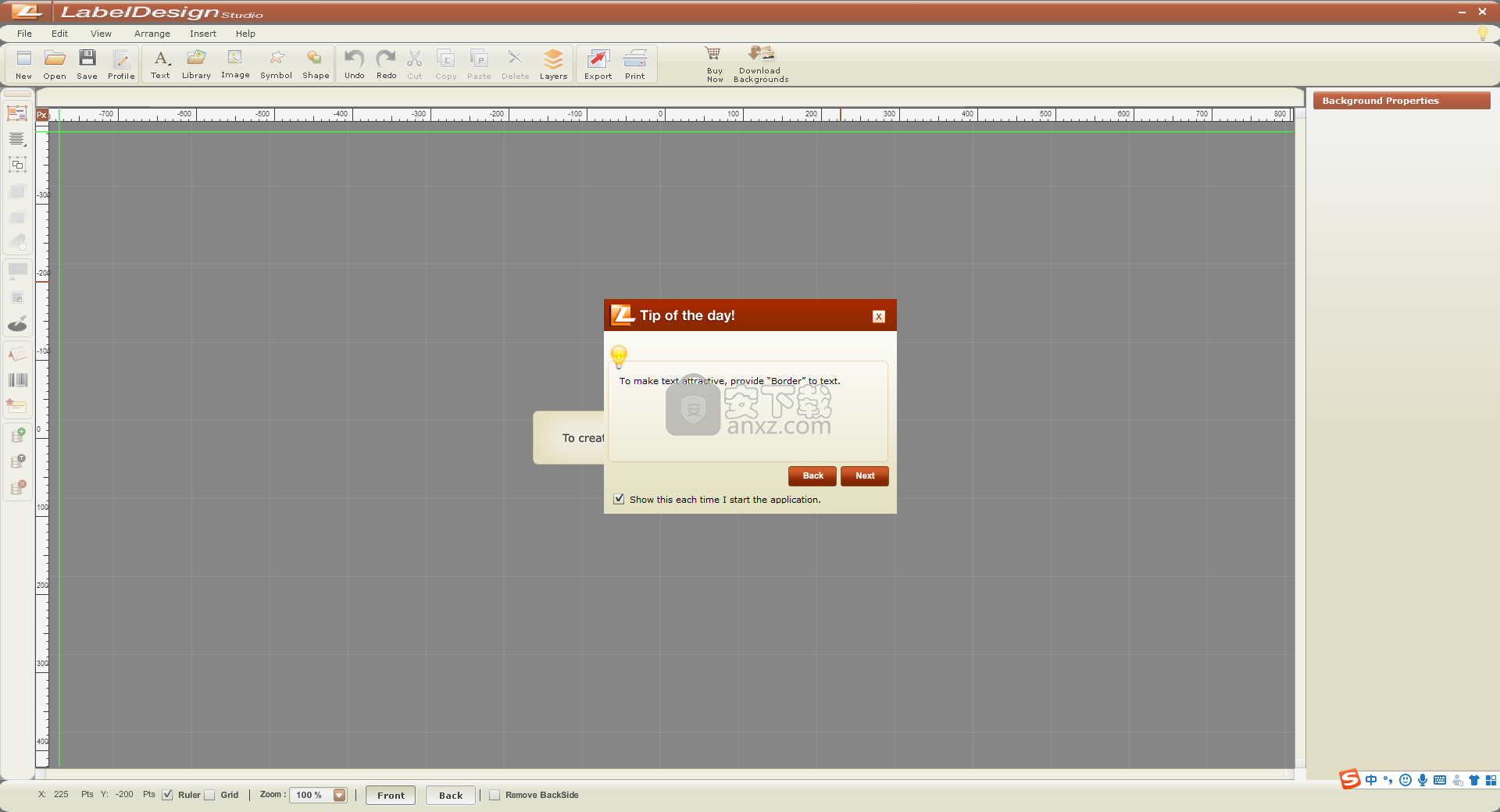Open the Layers panel from the toolbar

coord(553,64)
